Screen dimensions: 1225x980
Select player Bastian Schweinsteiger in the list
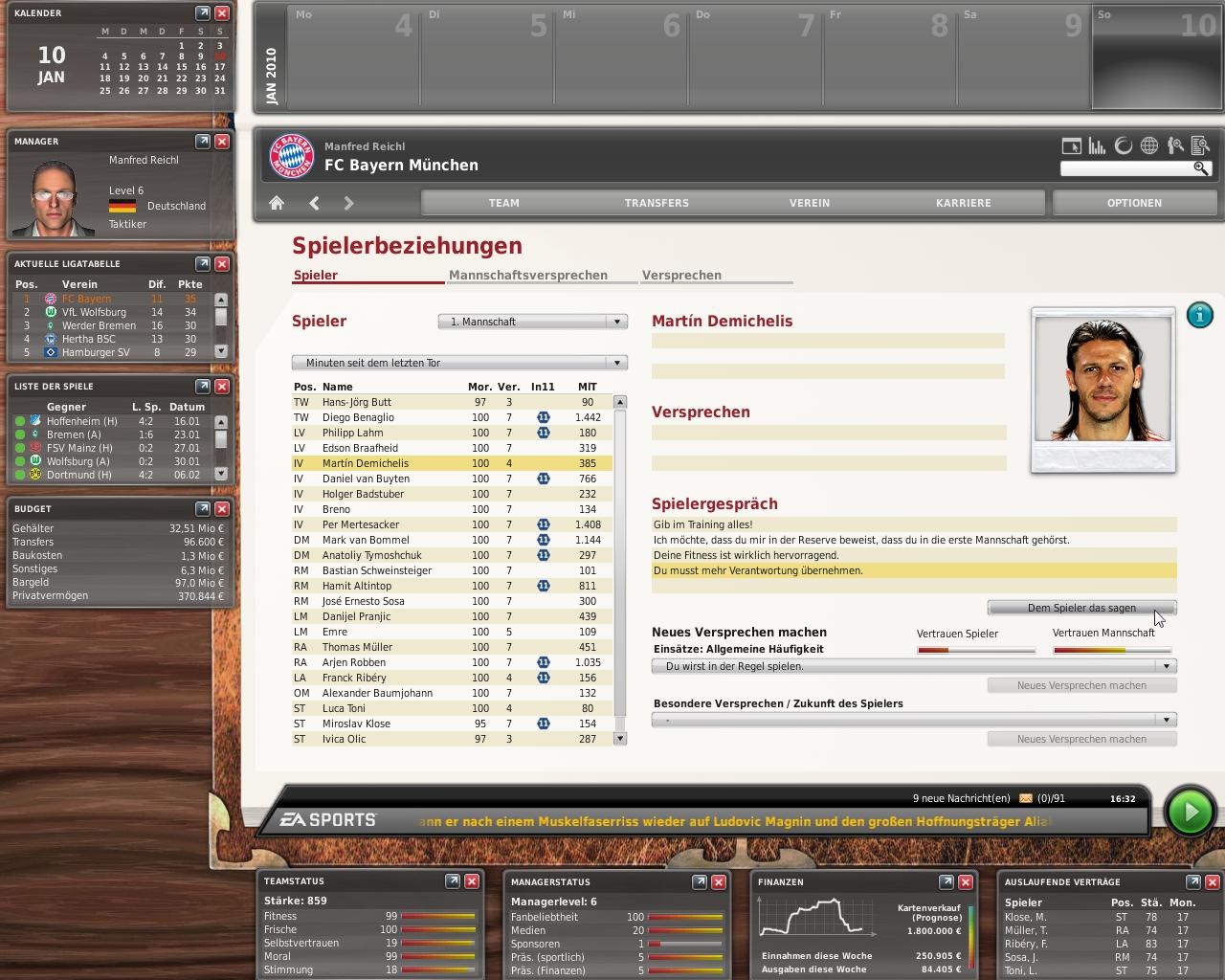click(x=452, y=570)
